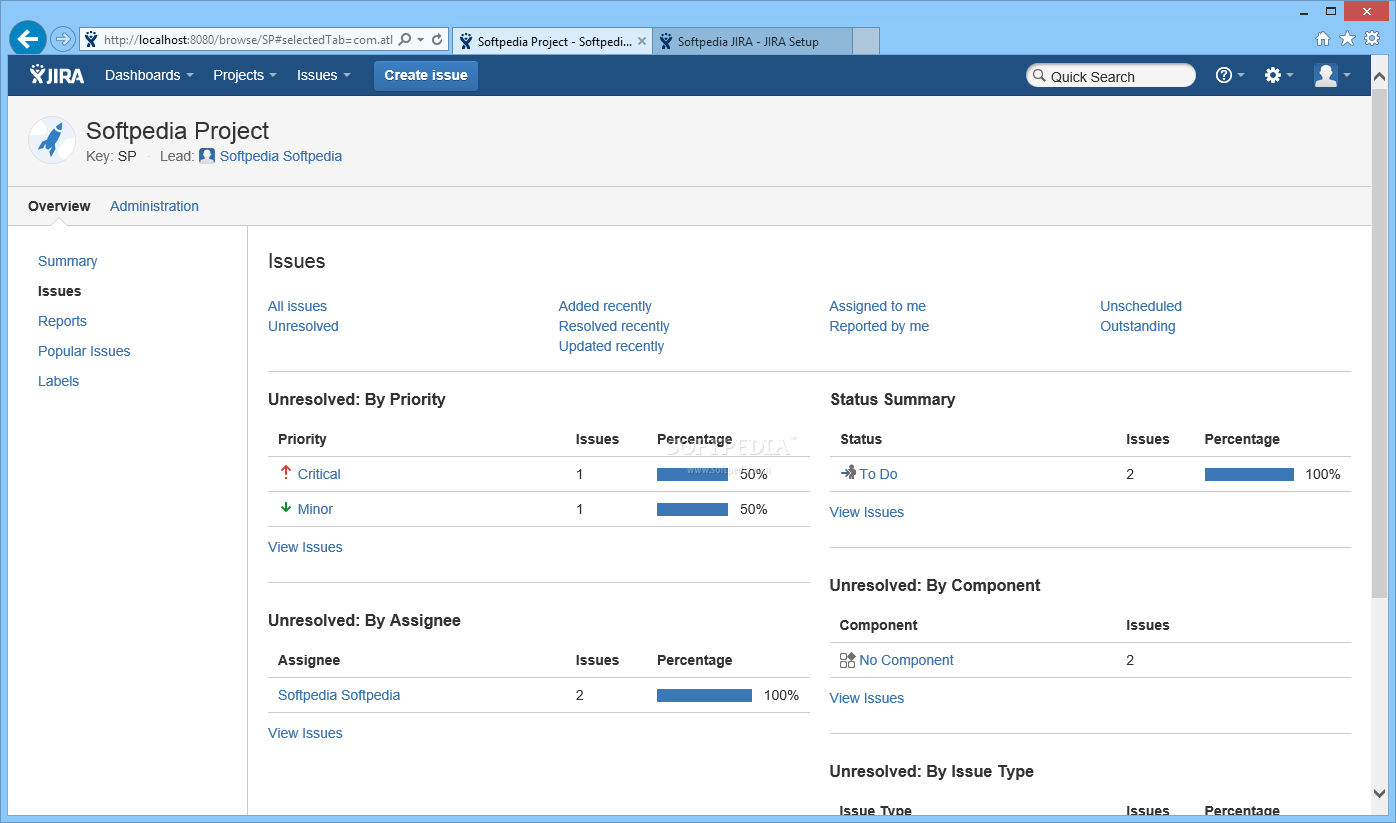Click the browser forward arrow button
This screenshot has height=823, width=1396.
(63, 39)
